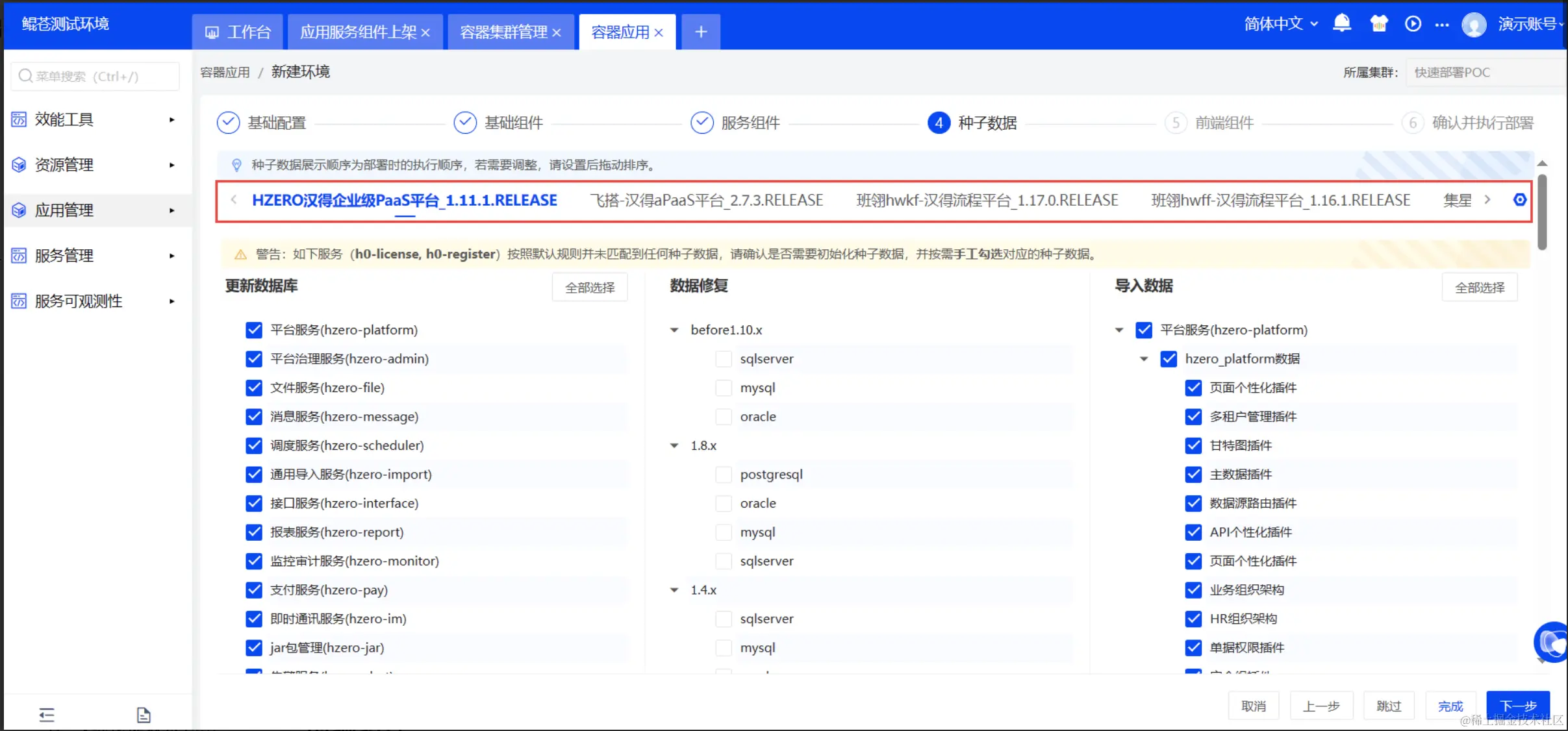The height and width of the screenshot is (731, 1568).
Task: Check the postgresql option under 1.8.x
Action: (x=723, y=475)
